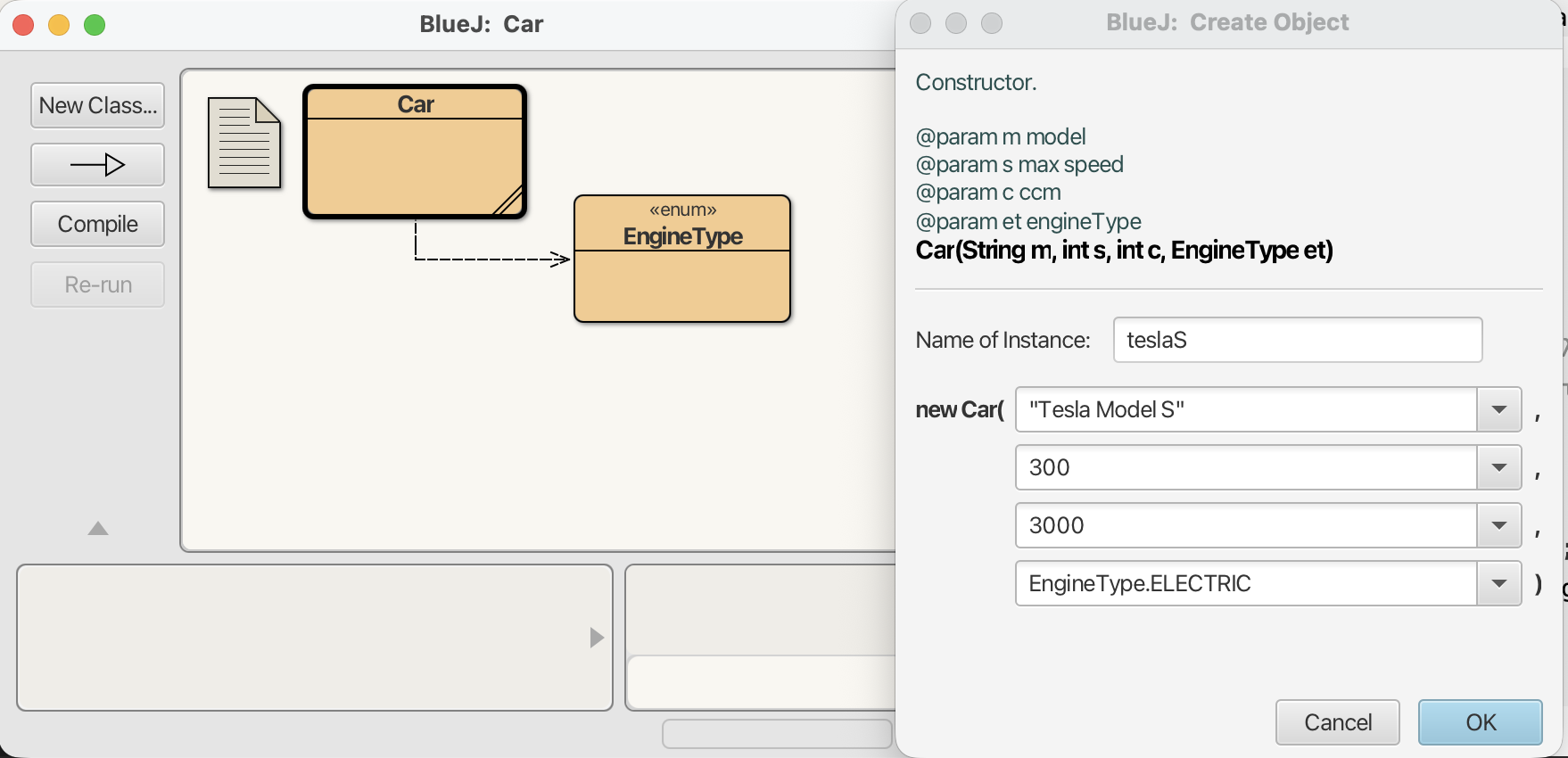1568x758 pixels.
Task: Open the EngineType.ELECTRIC dropdown arrow
Action: point(1498,583)
